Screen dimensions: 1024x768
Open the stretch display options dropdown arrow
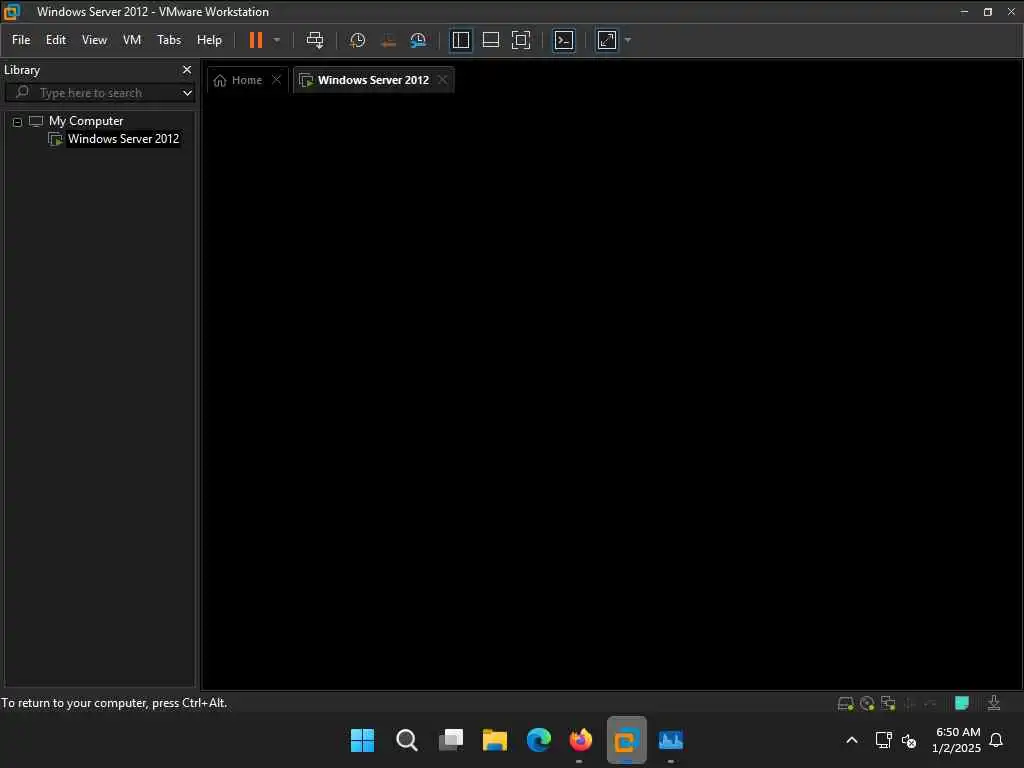(628, 40)
